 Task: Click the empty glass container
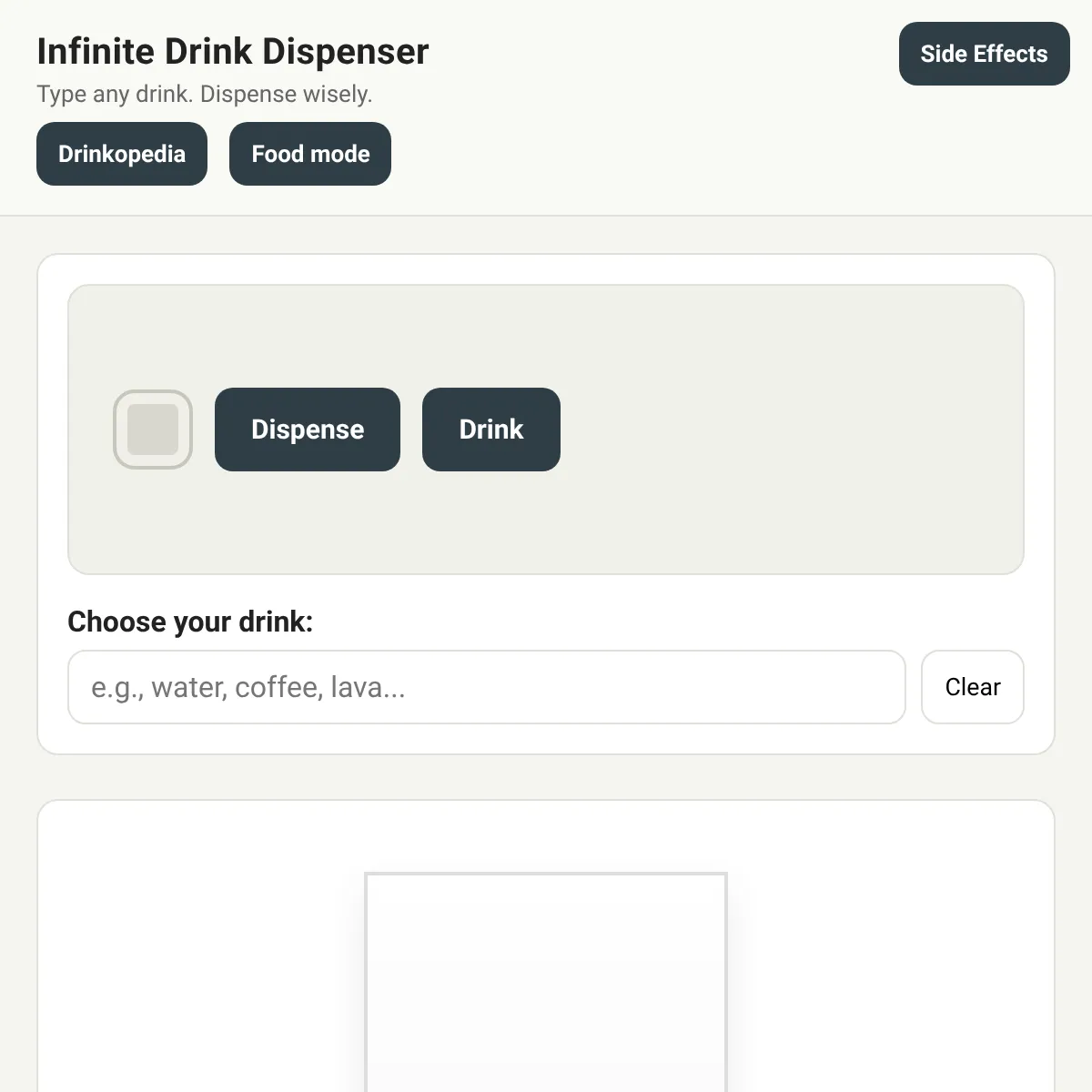coord(546,983)
